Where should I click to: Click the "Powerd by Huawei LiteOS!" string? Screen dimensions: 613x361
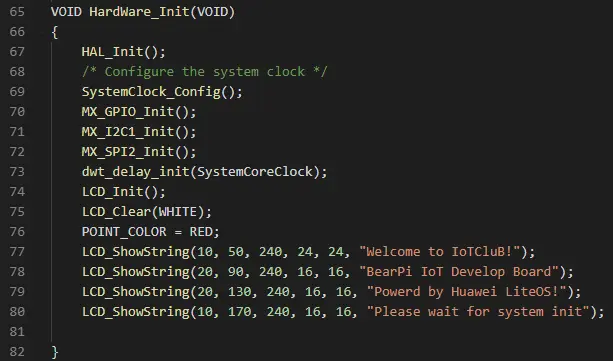[x=467, y=292]
